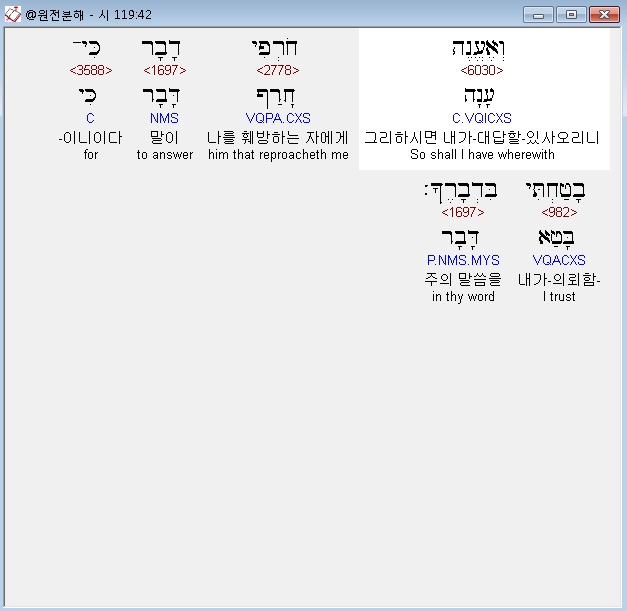Click Korean gloss '내가-의뢰함-'
This screenshot has width=627, height=611.
559,280
